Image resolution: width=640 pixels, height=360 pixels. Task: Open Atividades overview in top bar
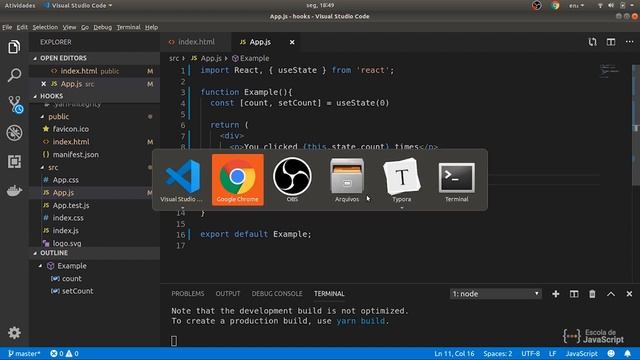click(x=20, y=5)
